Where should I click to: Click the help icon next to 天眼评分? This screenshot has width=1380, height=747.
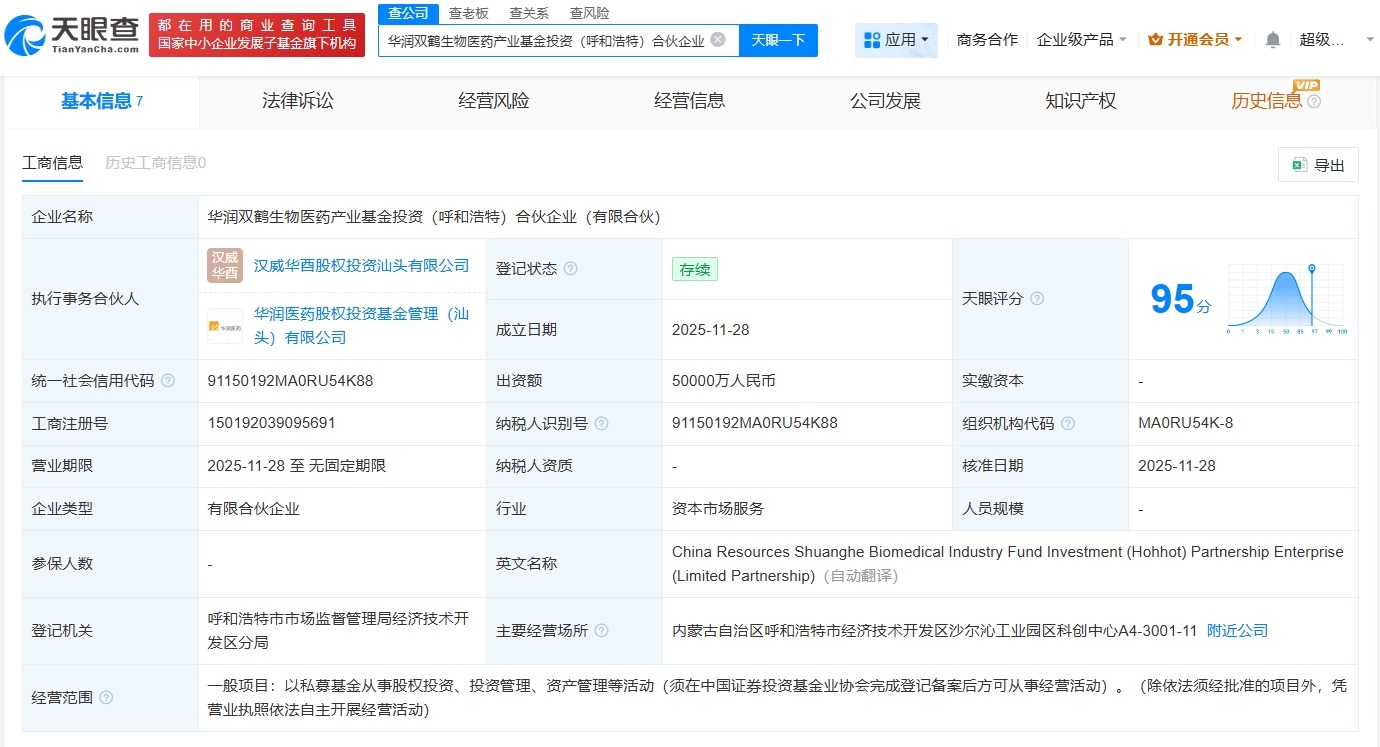pyautogui.click(x=1036, y=298)
